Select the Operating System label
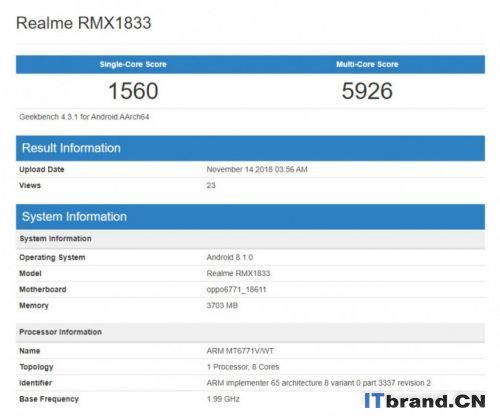 click(x=52, y=257)
